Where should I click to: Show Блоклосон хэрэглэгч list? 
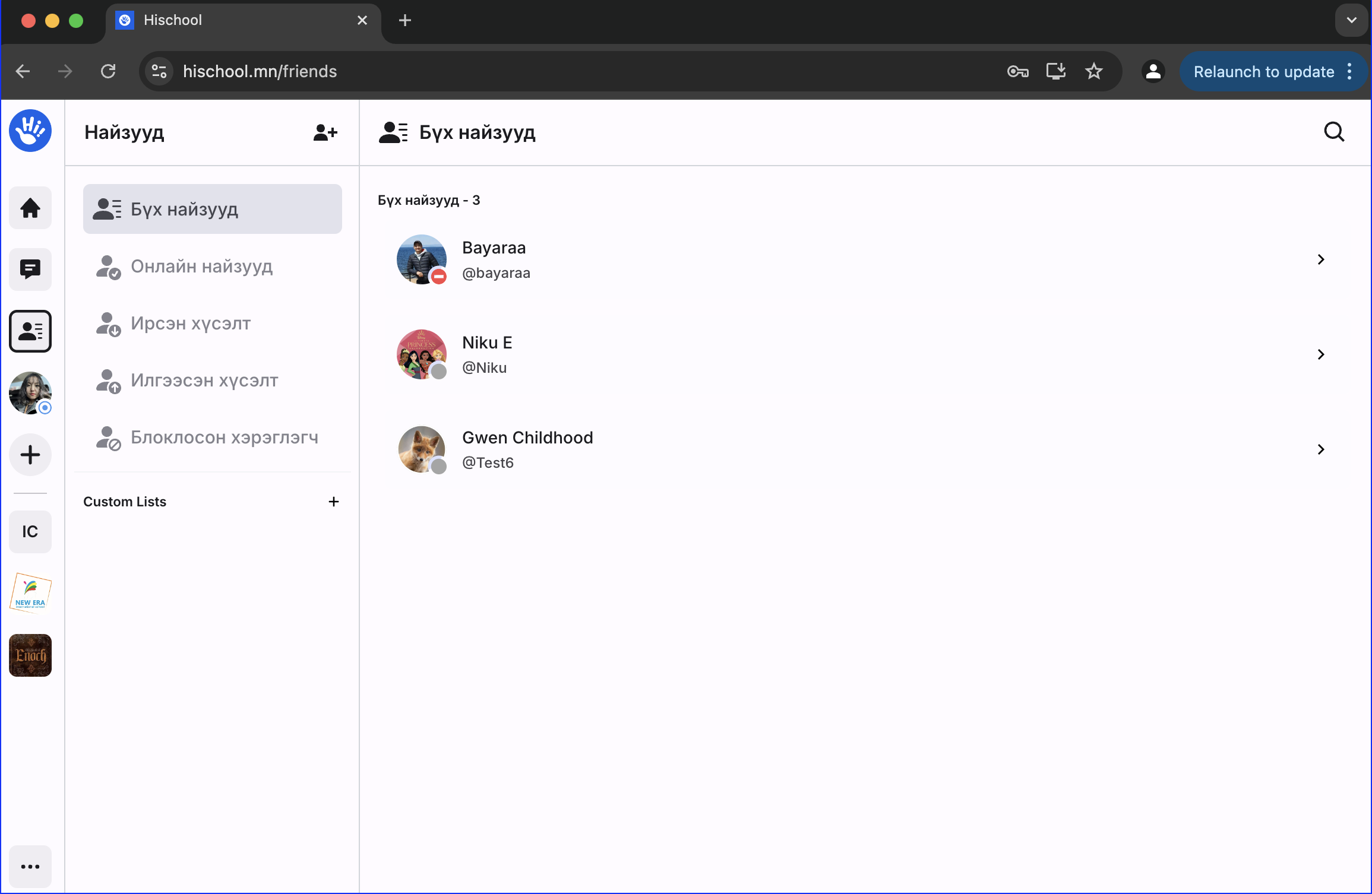224,438
